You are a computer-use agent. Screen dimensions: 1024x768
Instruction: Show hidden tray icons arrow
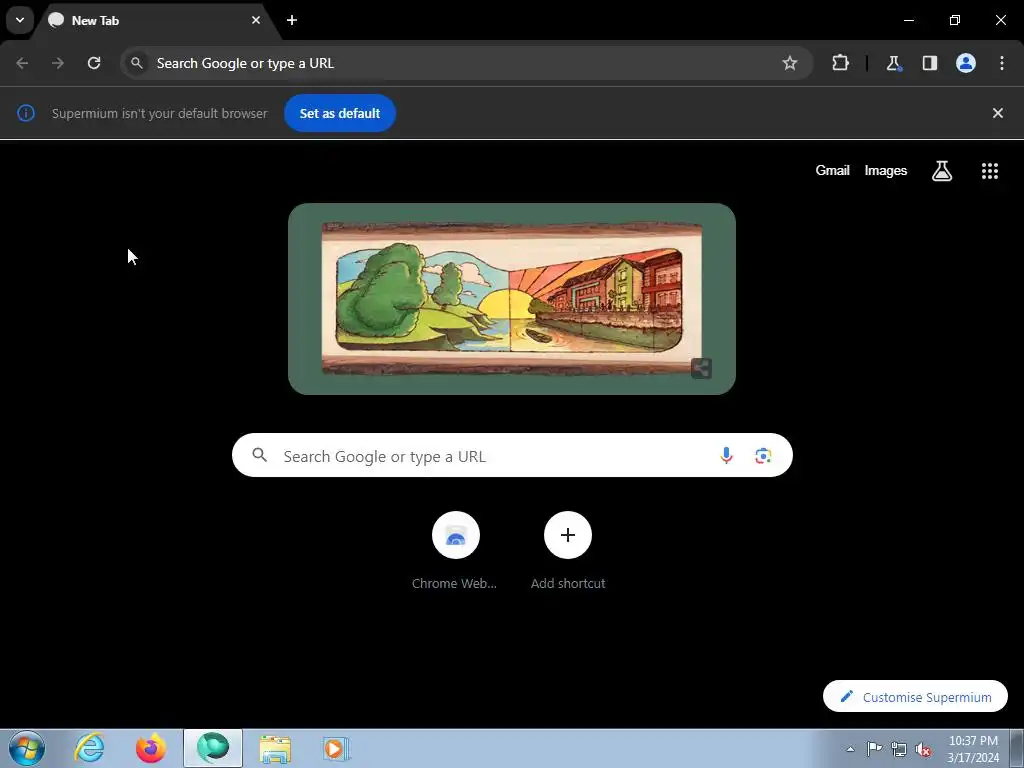click(850, 749)
